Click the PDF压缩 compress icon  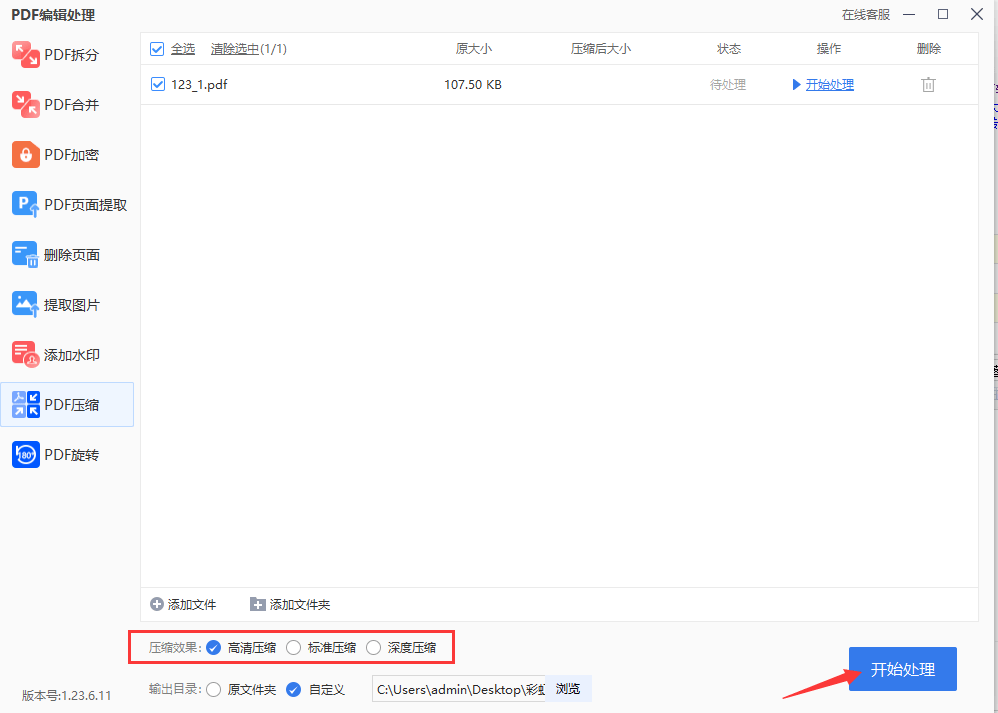[25, 404]
